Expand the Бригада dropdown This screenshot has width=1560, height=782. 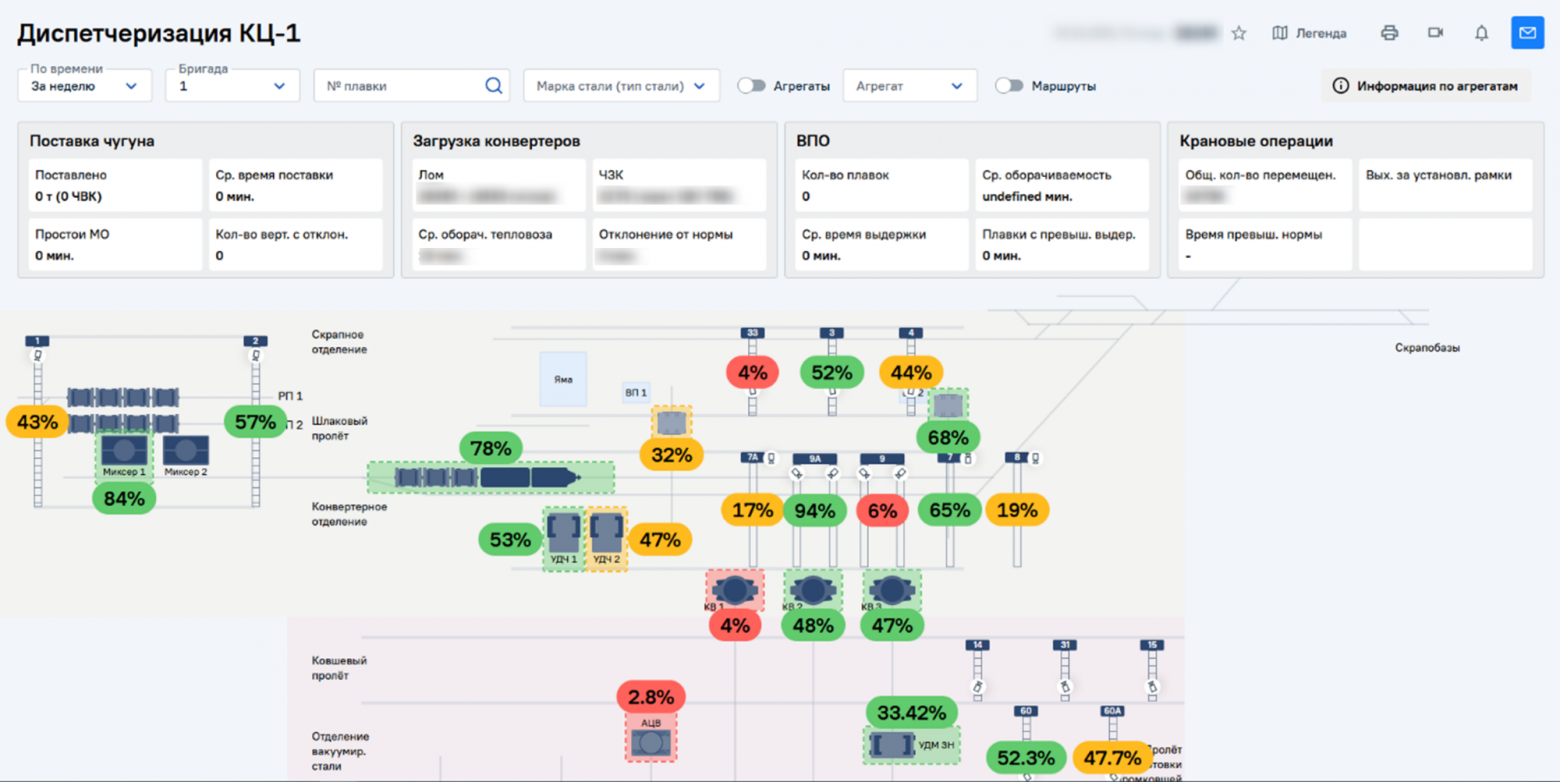point(232,86)
